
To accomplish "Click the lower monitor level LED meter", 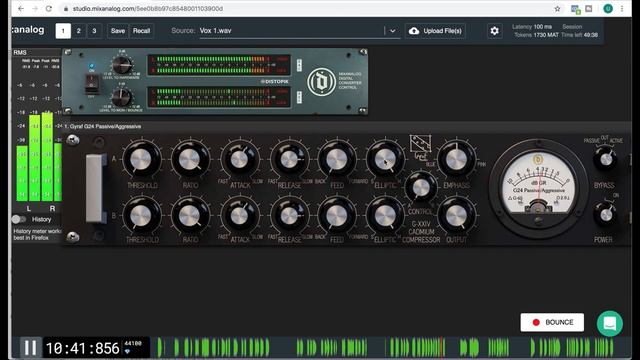I will point(219,97).
